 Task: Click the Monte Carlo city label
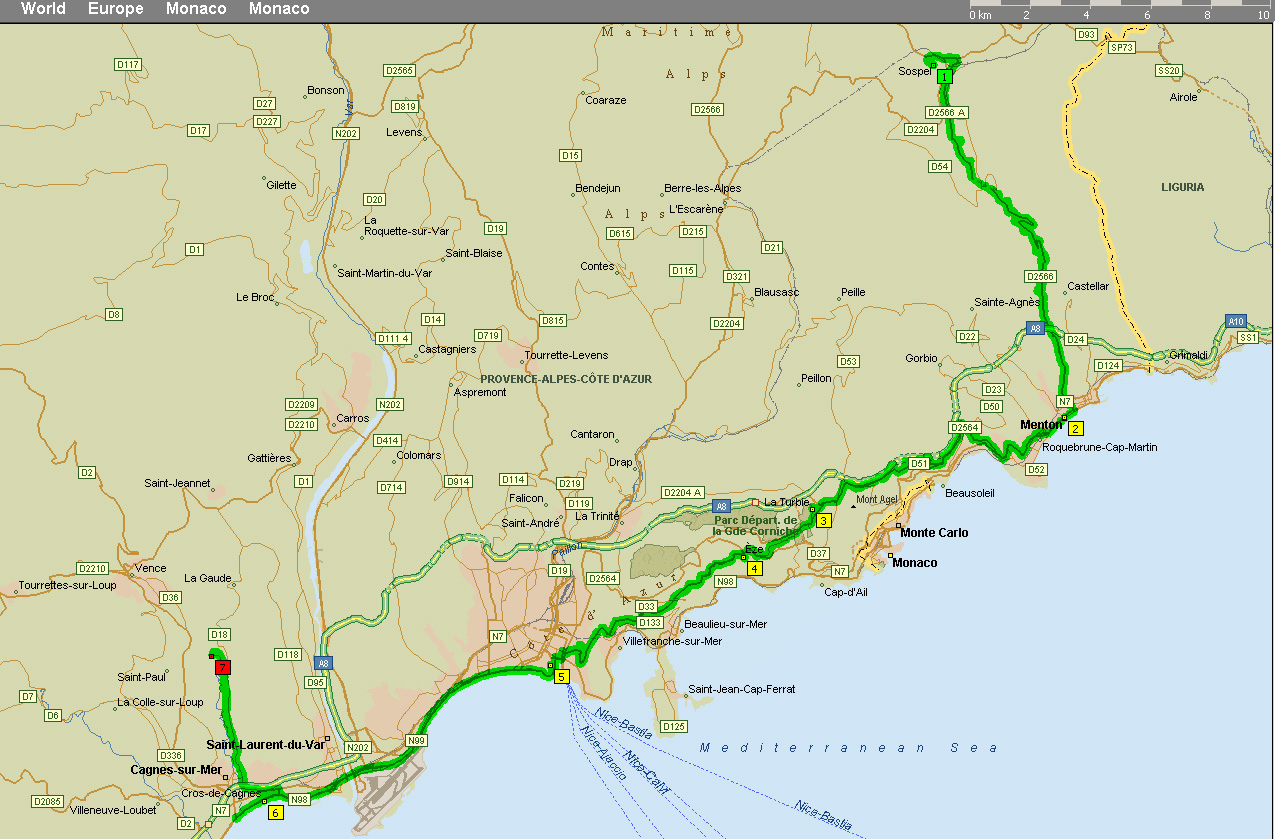coord(934,533)
